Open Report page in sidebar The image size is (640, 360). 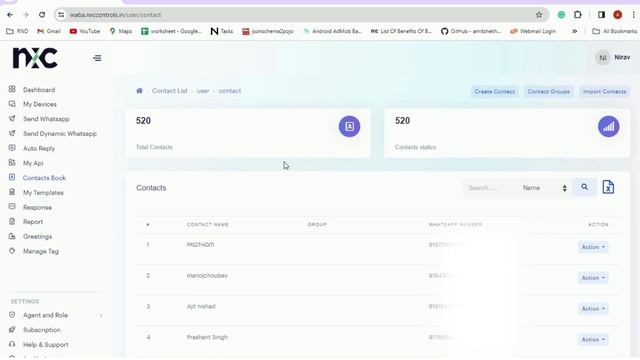tap(33, 222)
